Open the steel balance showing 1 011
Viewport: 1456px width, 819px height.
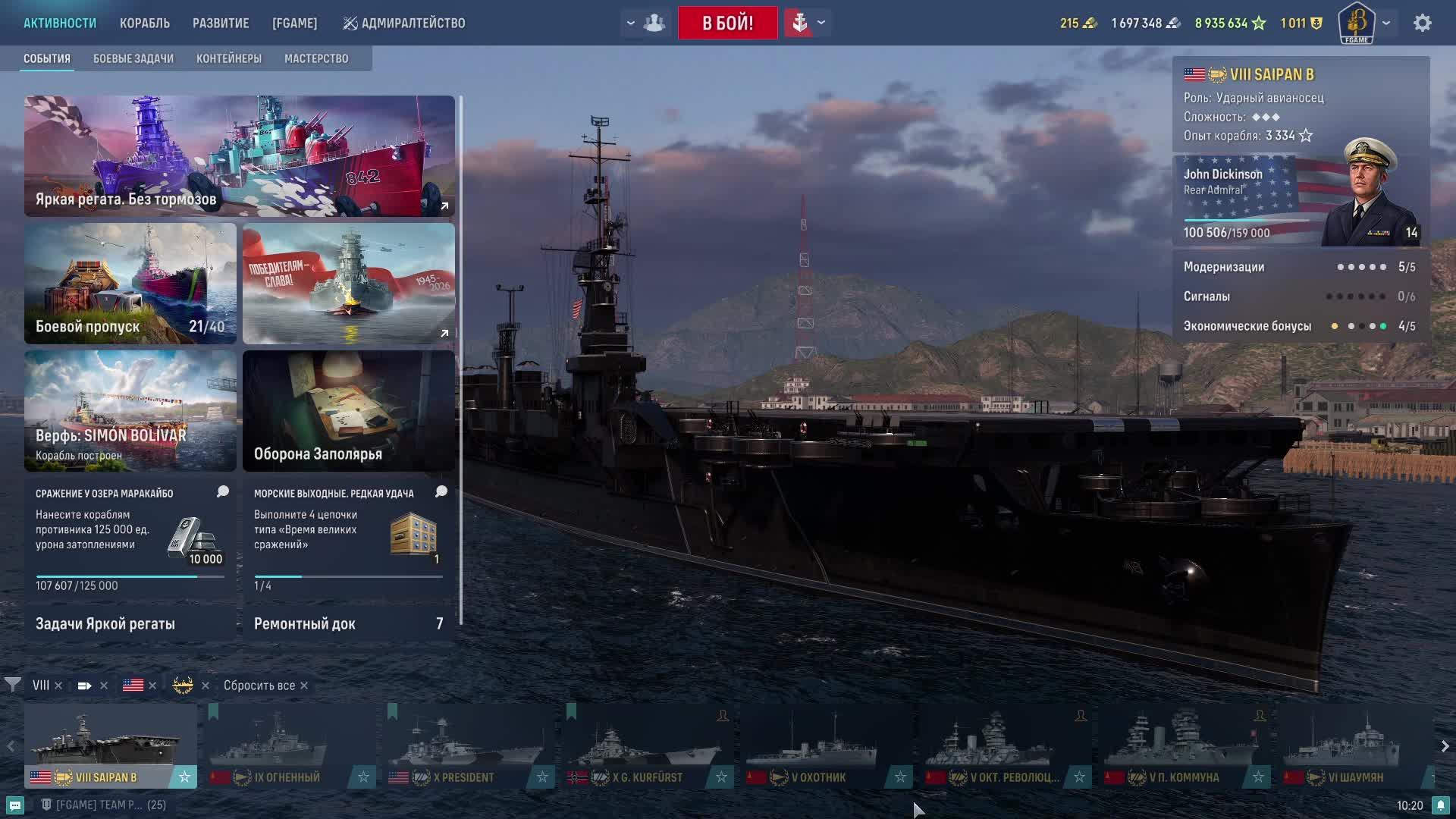click(x=1301, y=24)
